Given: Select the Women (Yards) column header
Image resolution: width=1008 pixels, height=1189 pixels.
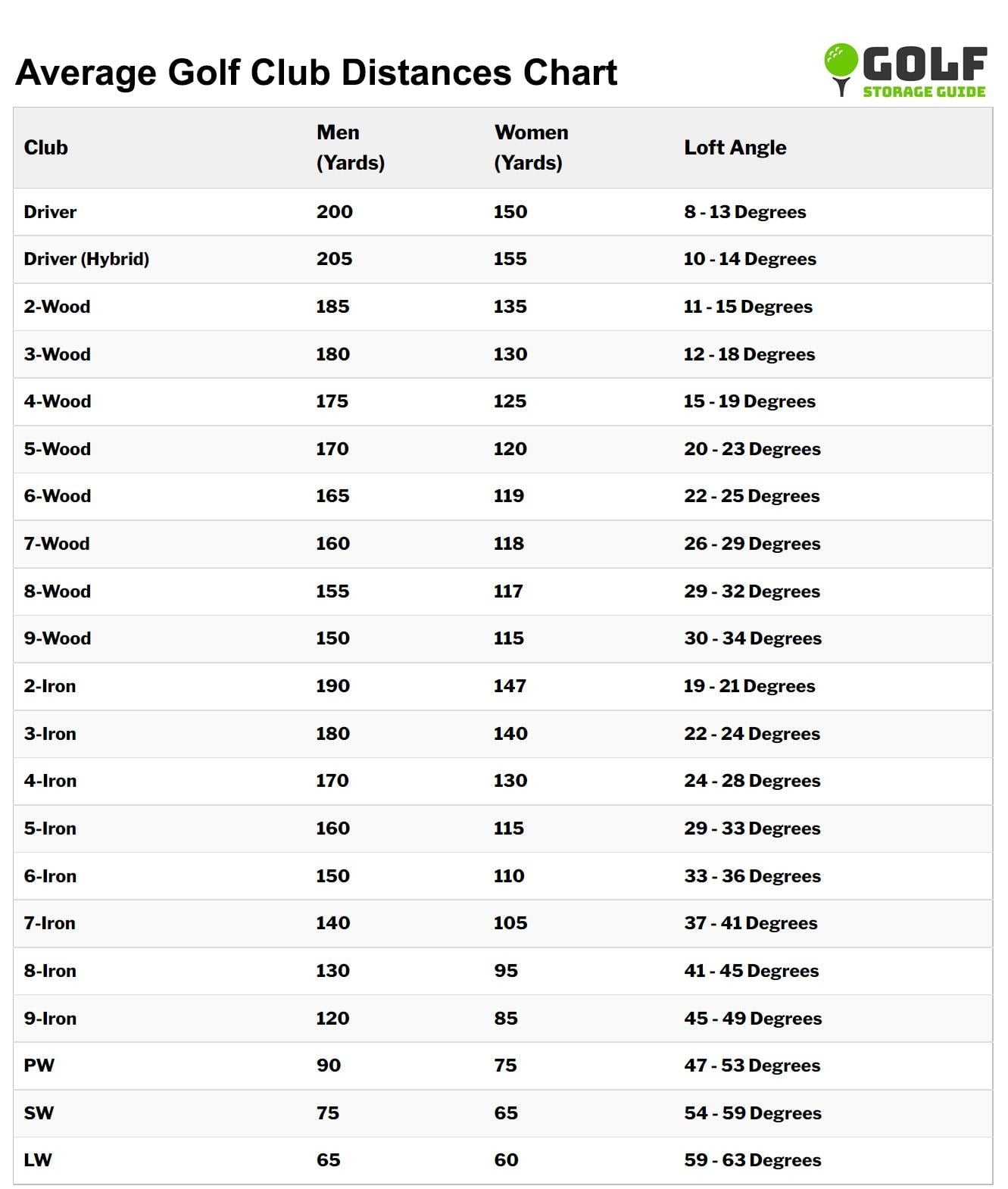Looking at the screenshot, I should [530, 148].
